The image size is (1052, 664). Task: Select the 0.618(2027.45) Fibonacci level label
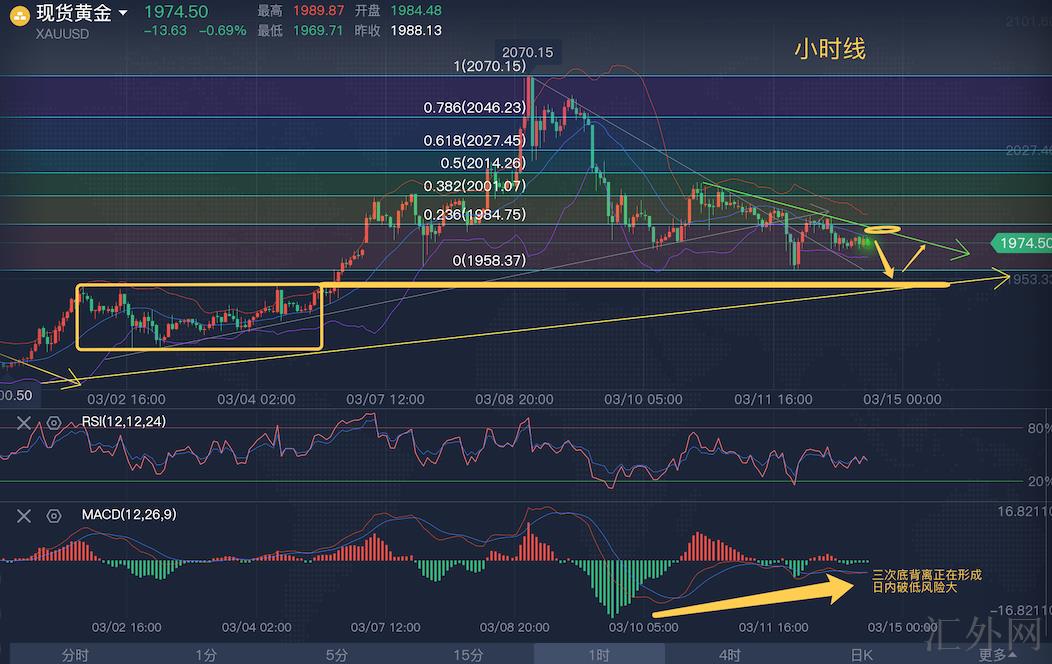tap(476, 141)
